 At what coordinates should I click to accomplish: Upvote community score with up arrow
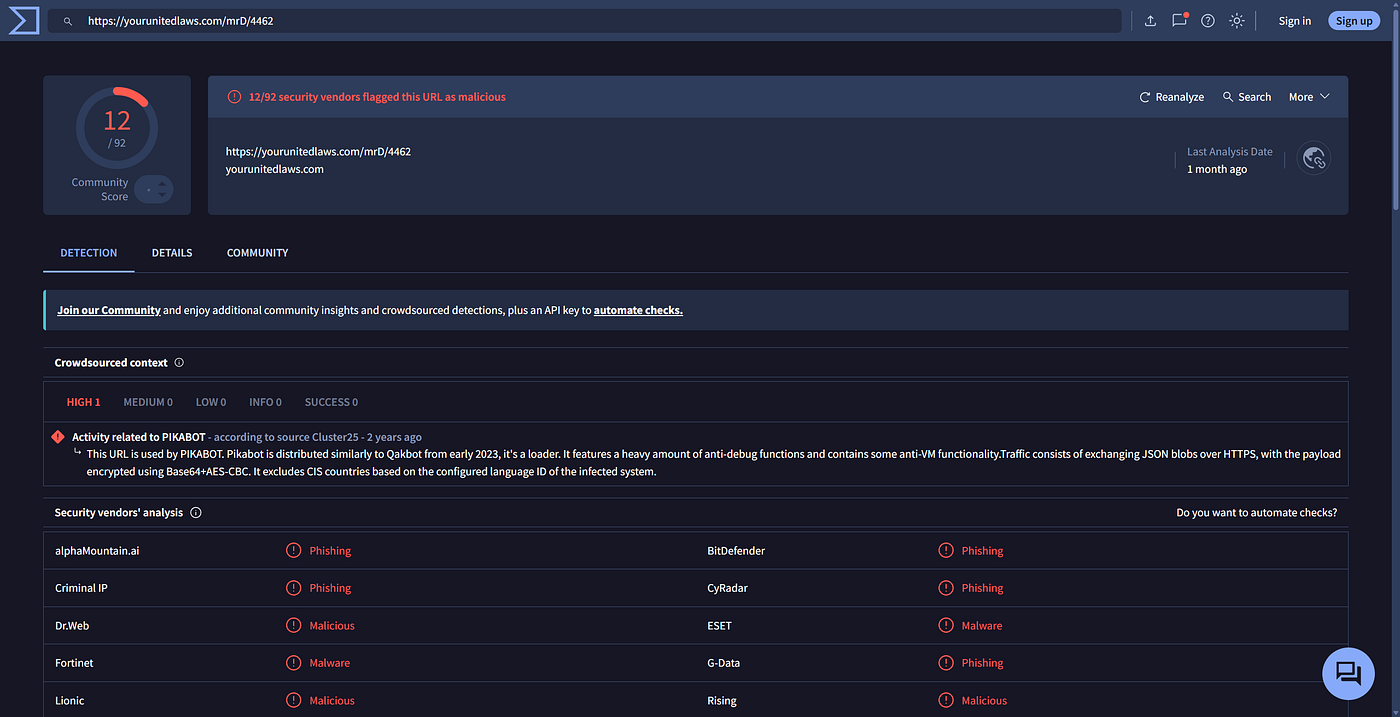pos(162,184)
